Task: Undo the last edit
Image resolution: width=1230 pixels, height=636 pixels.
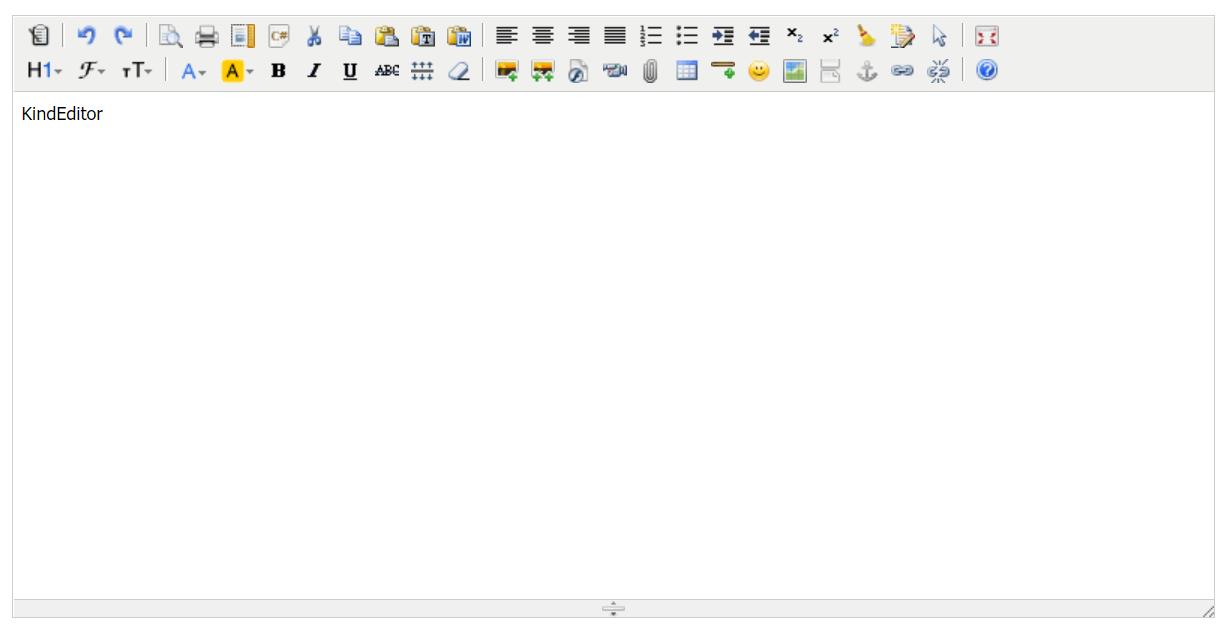Action: click(x=86, y=37)
